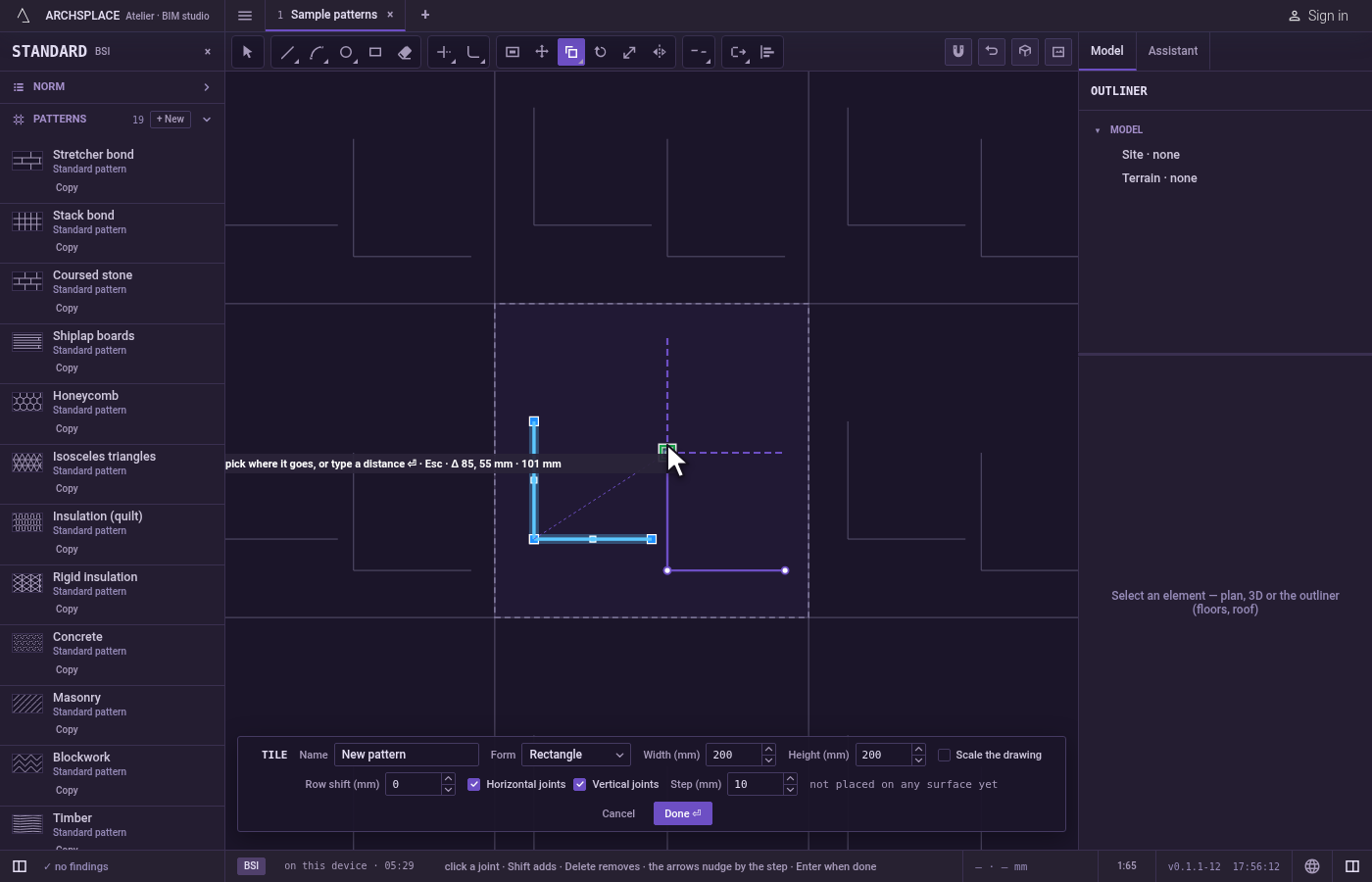
Task: Click the Row shift value field
Action: tap(414, 784)
